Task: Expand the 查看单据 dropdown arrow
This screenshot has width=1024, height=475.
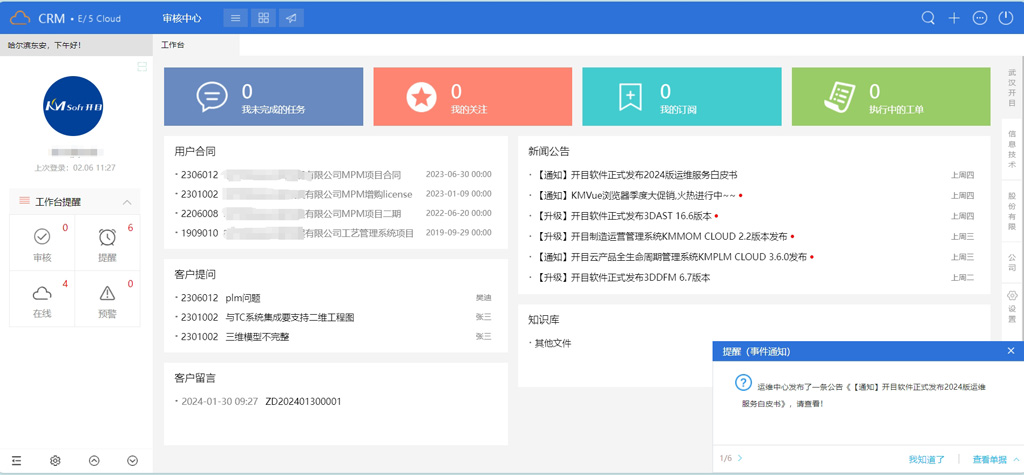Action: tap(1015, 459)
